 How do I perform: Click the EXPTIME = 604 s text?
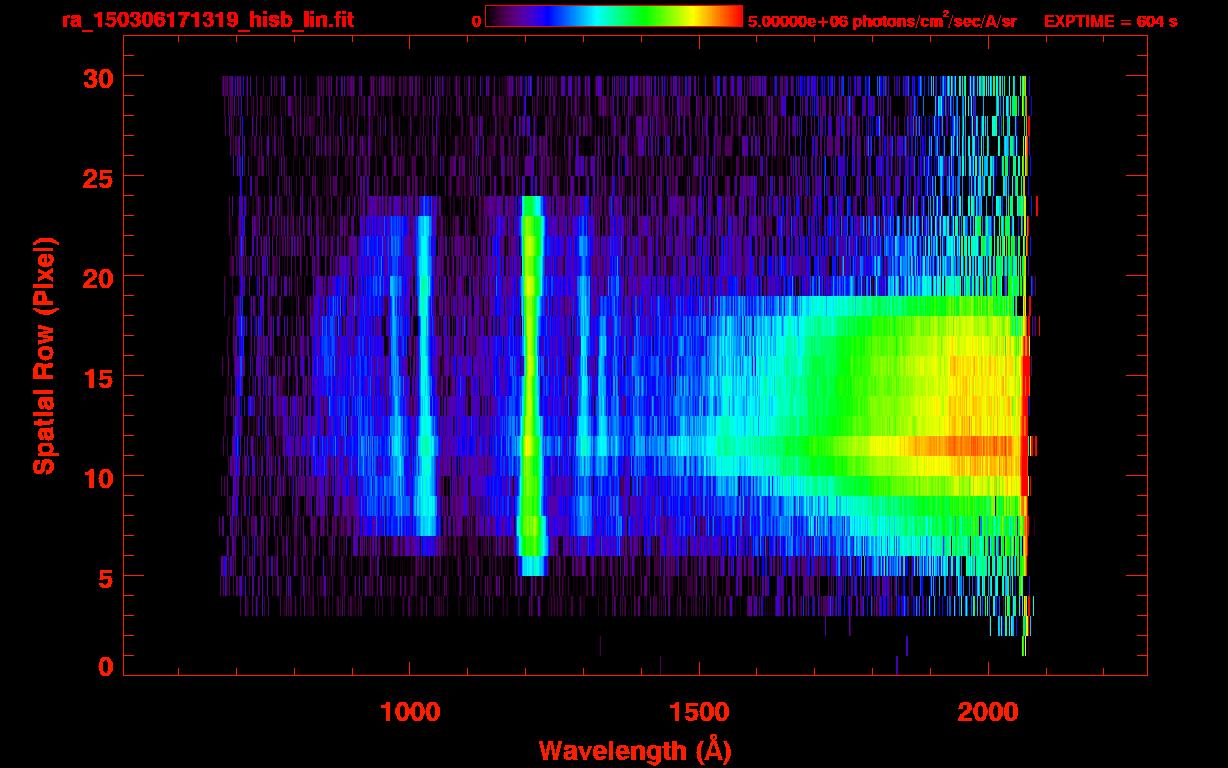pyautogui.click(x=1110, y=21)
